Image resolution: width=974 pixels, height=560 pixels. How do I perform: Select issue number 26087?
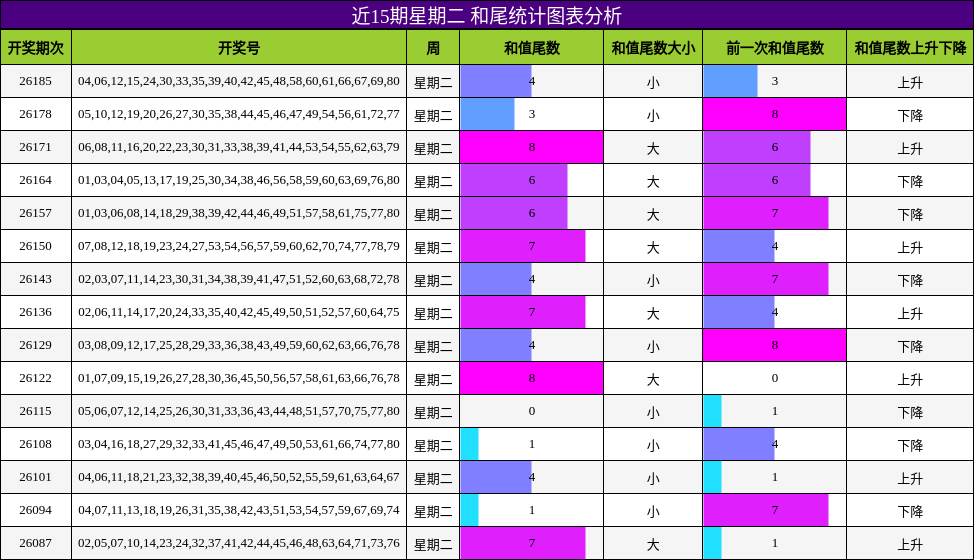tap(35, 543)
